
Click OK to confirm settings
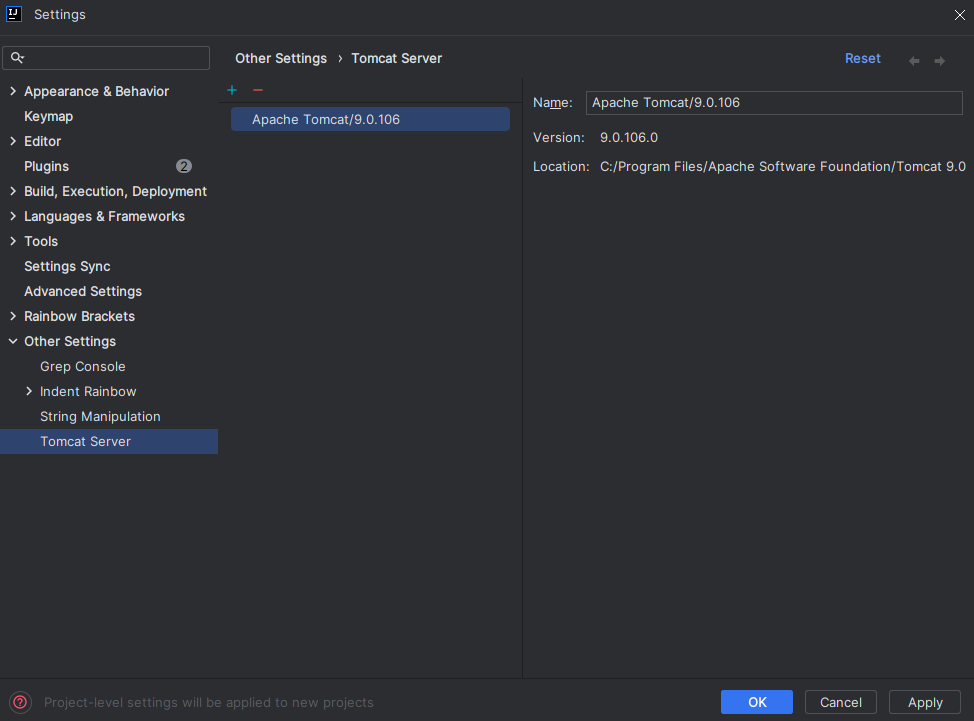(x=757, y=702)
